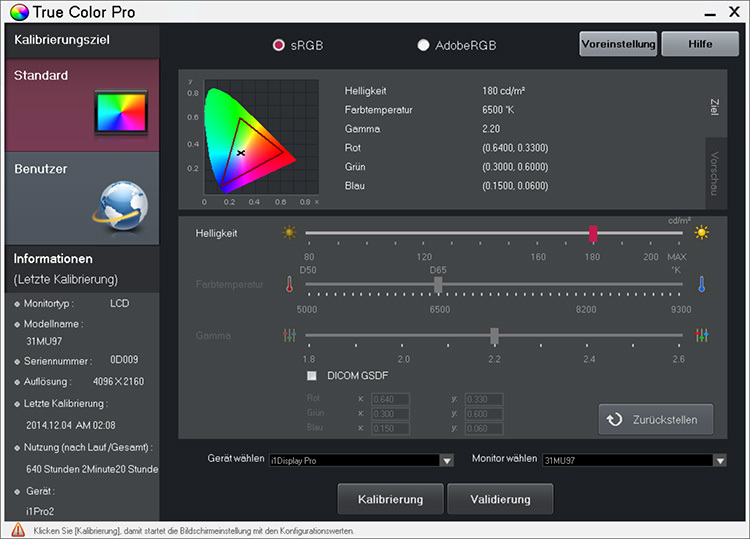Click the dim sun icon beside Helligkeit

(x=290, y=233)
